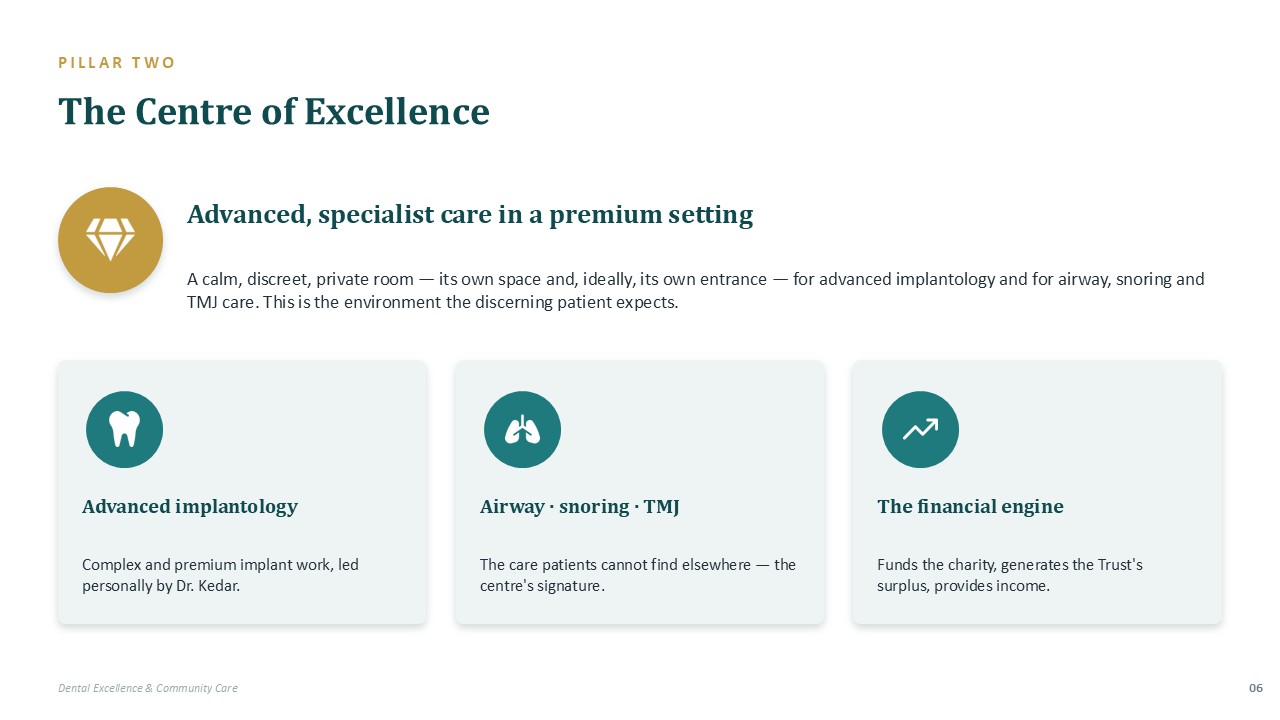
Task: Click text mentioning Dr. Kedar
Action: pos(220,575)
